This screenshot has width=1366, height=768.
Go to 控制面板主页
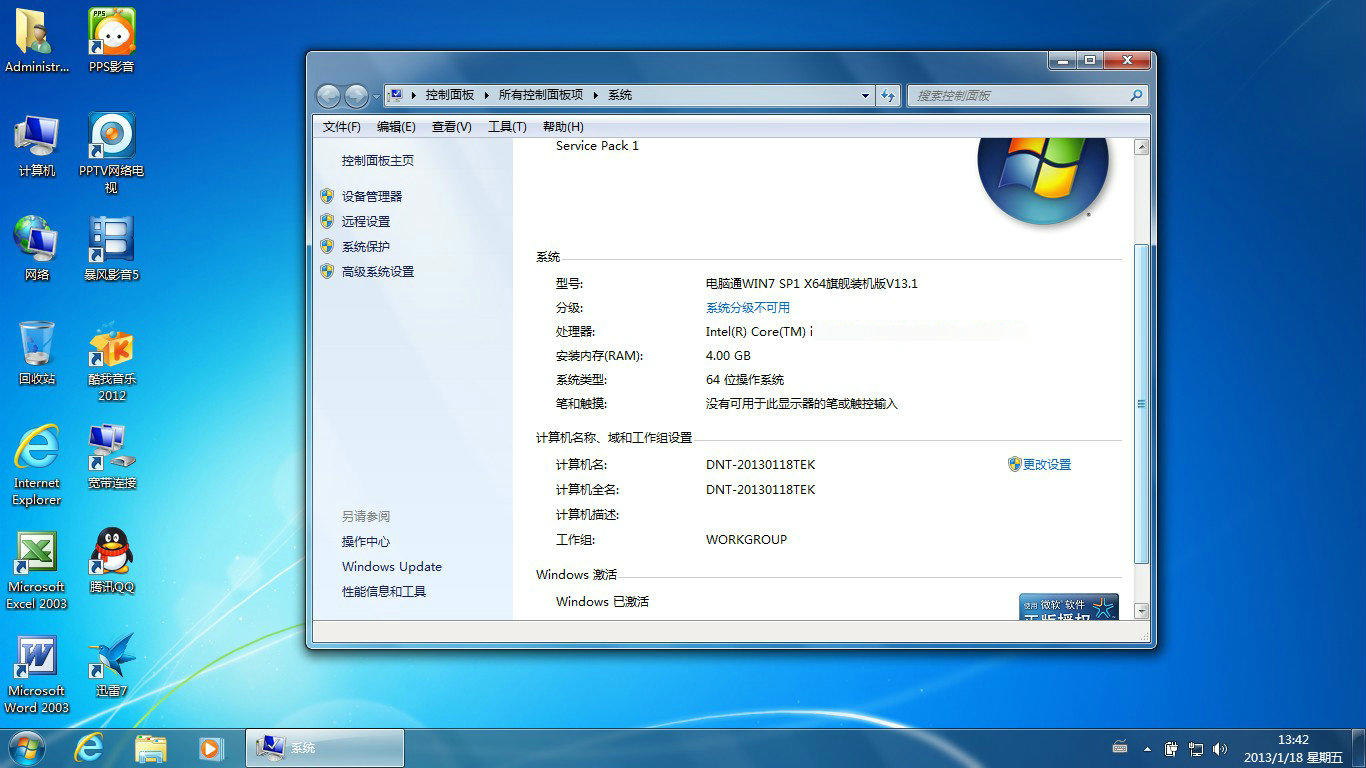(377, 160)
